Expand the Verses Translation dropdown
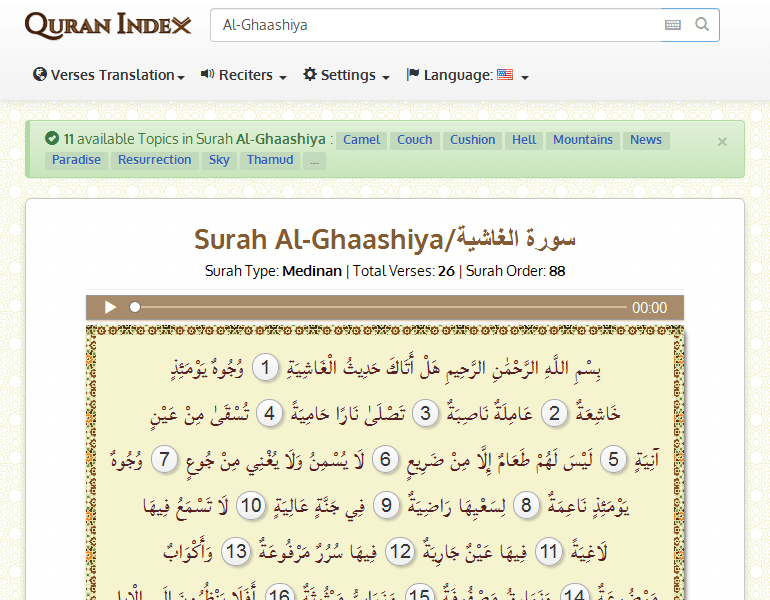 pos(109,75)
